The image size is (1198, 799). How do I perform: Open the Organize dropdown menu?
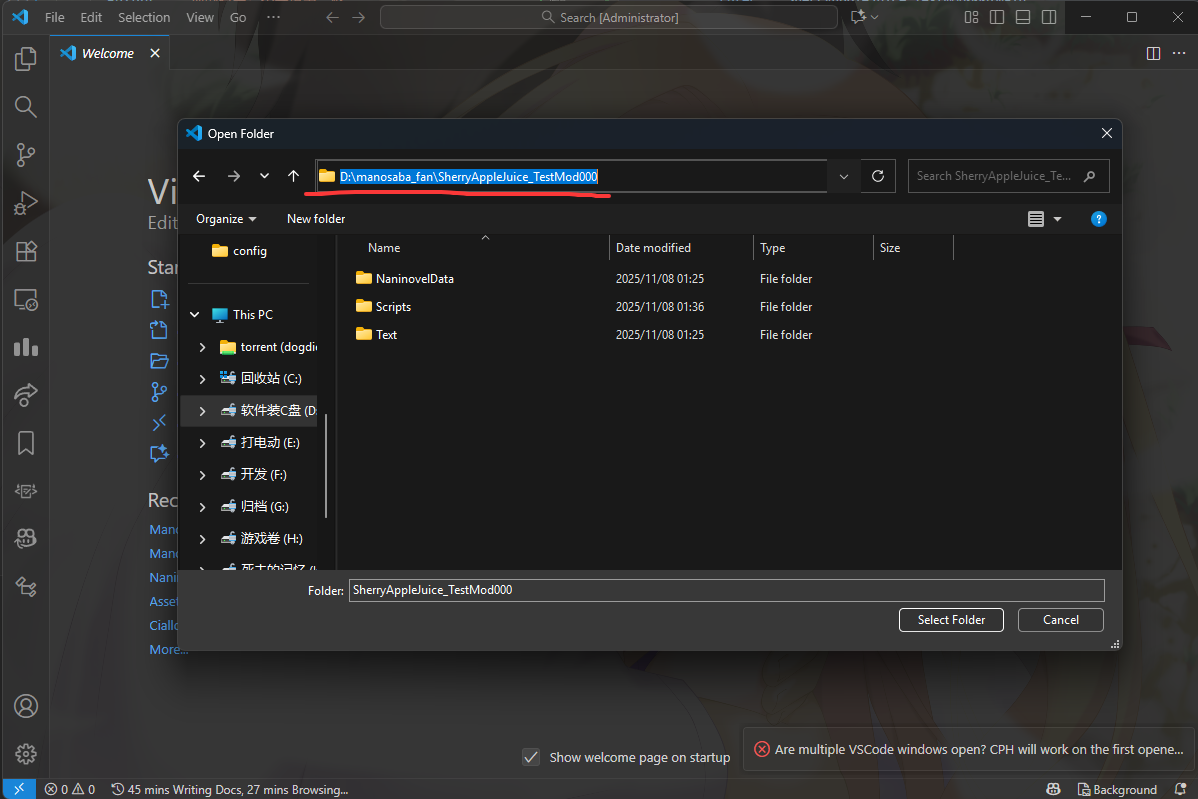click(x=226, y=219)
